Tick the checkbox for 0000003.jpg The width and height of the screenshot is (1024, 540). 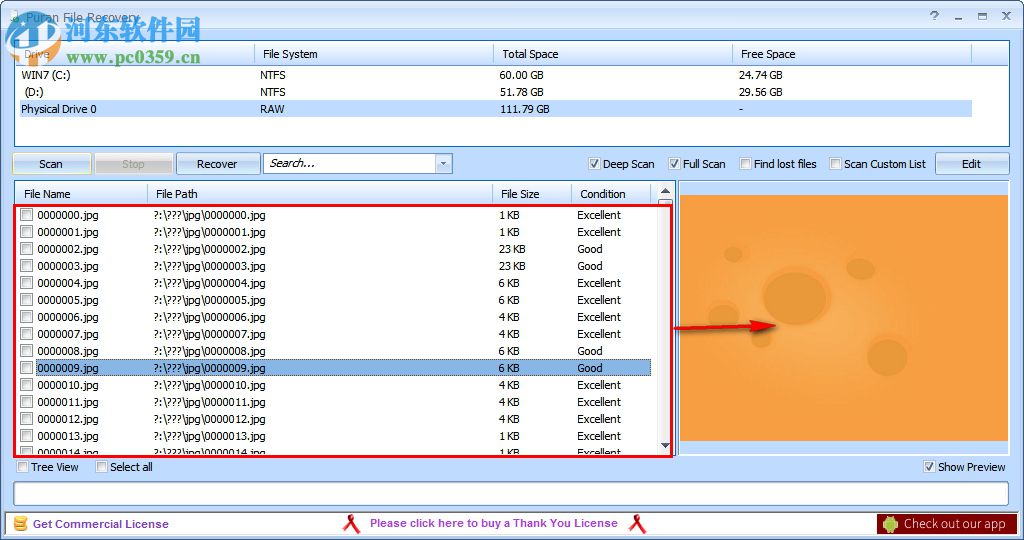click(x=26, y=266)
